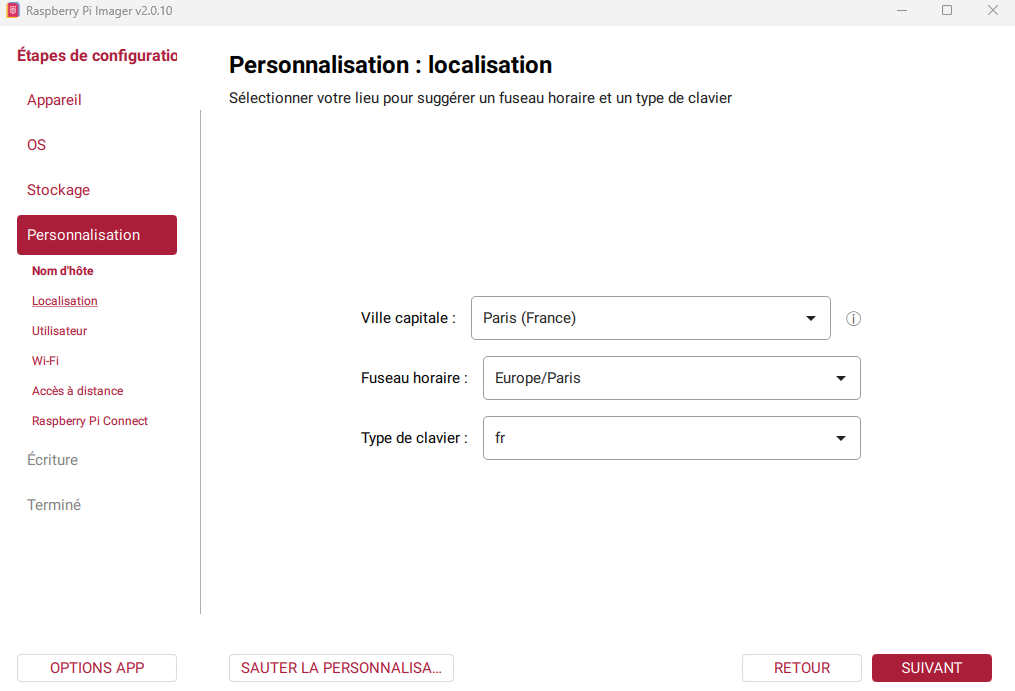The height and width of the screenshot is (691, 1015).
Task: Go to the Utilisateur sub-step
Action: pyautogui.click(x=60, y=330)
